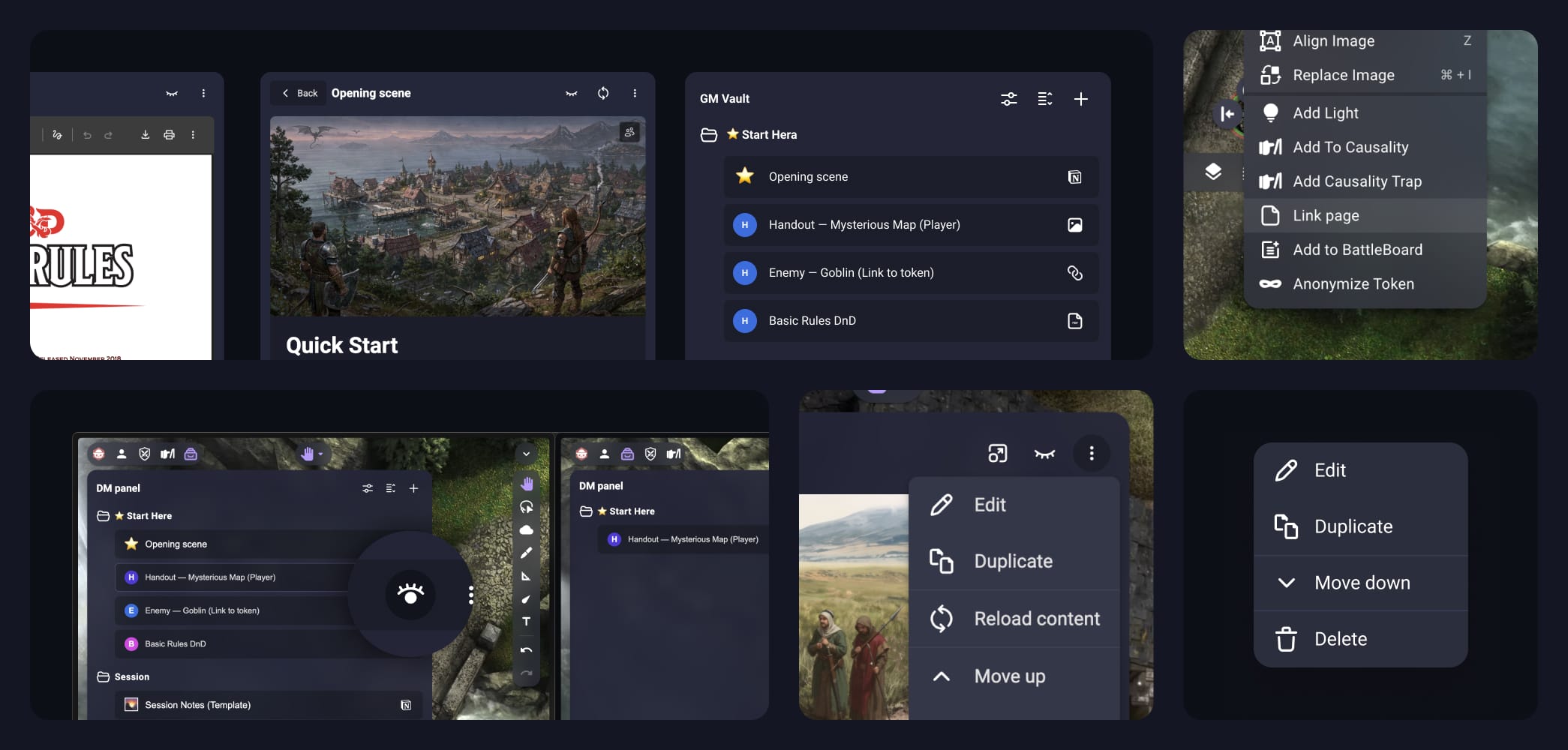Choose Add Causality Trap from the menu
Viewport: 1568px width, 750px height.
(x=1365, y=181)
